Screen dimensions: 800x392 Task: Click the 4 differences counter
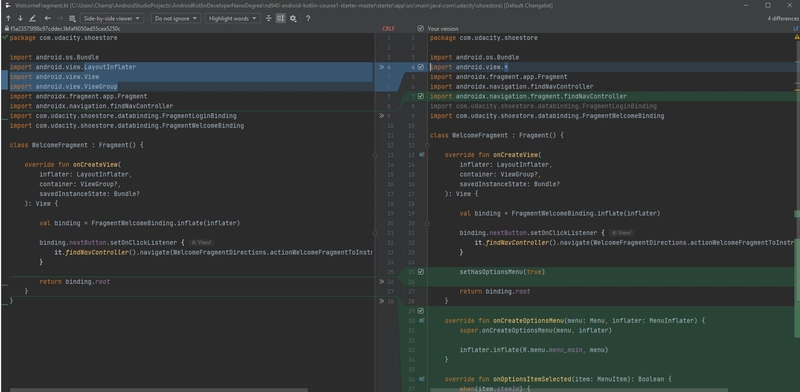[x=783, y=18]
